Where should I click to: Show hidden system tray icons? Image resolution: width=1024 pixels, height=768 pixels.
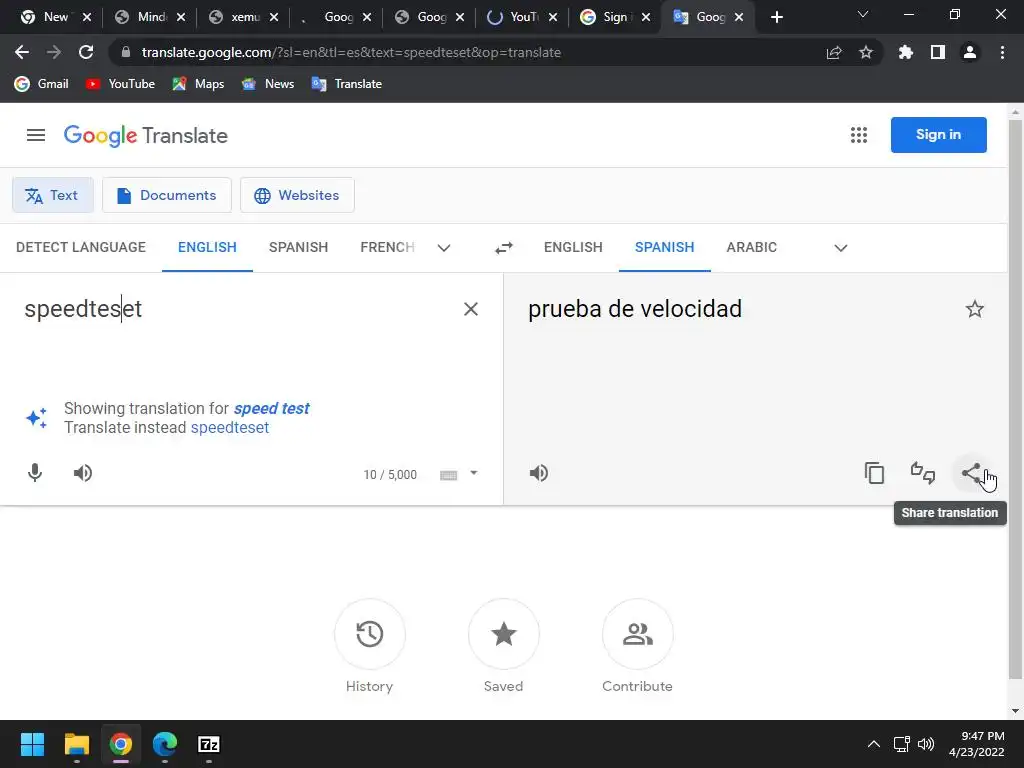click(873, 744)
